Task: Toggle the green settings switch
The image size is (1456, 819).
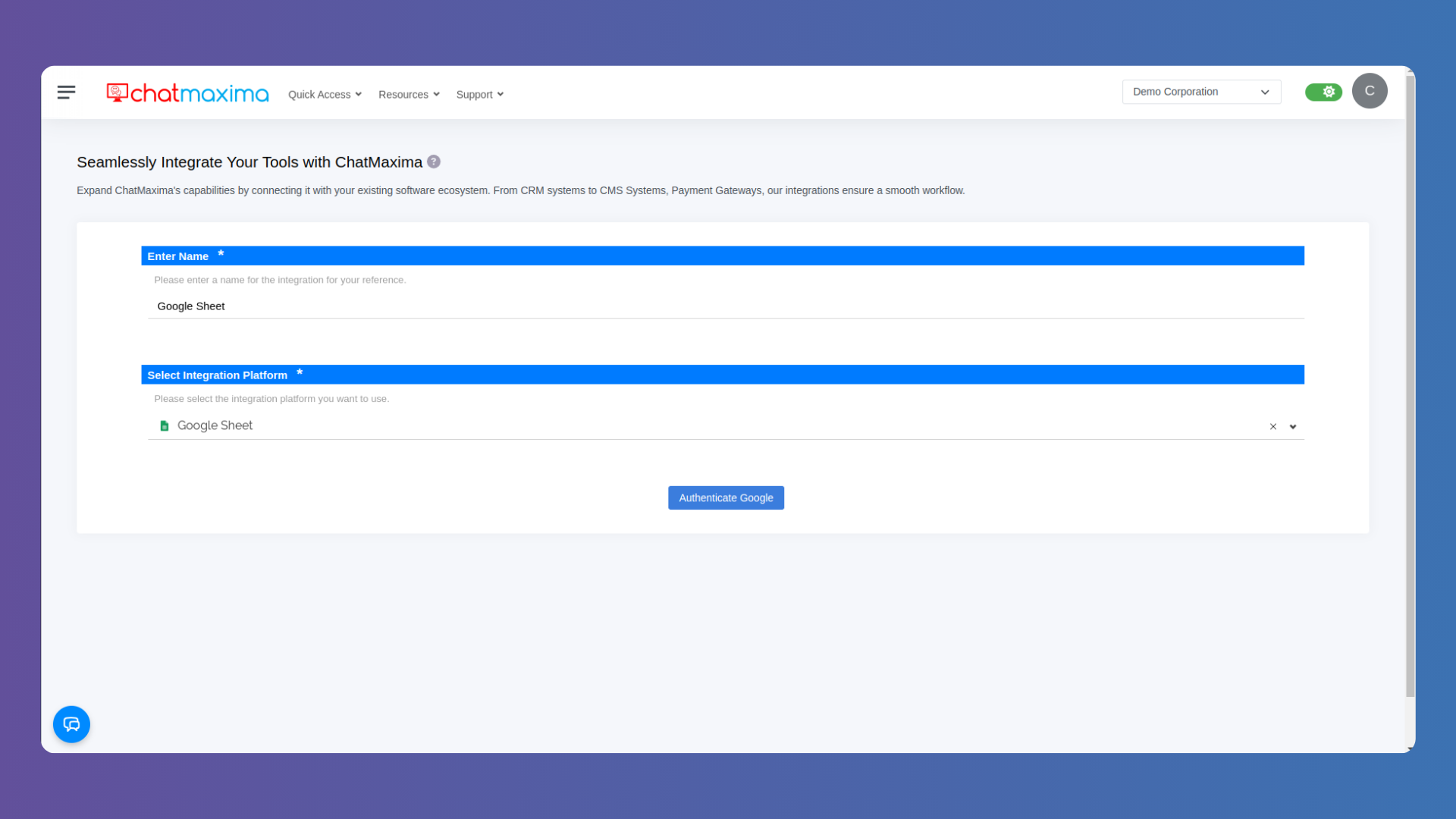Action: (1323, 91)
